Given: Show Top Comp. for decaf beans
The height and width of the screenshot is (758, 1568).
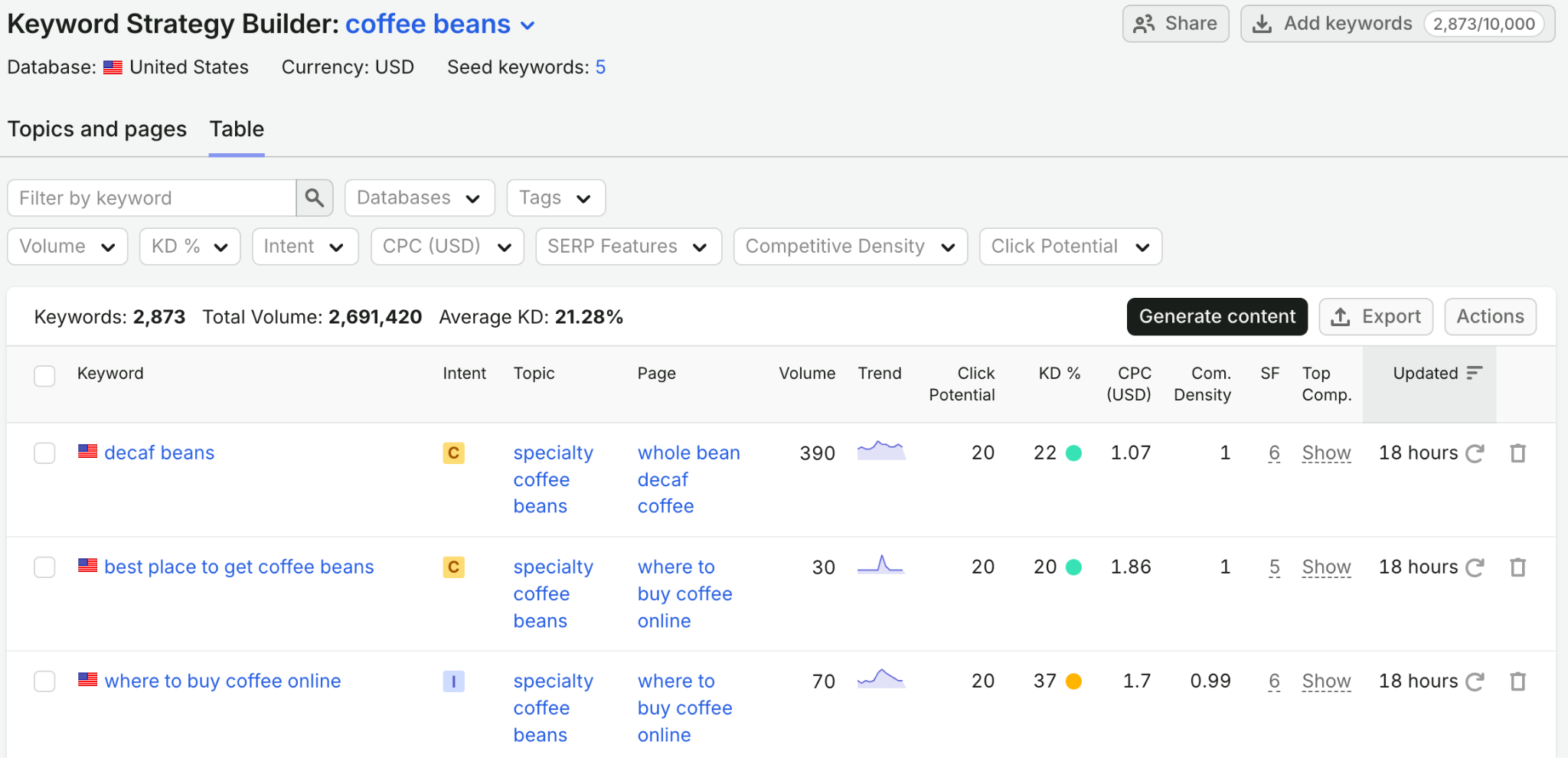Looking at the screenshot, I should coord(1326,453).
